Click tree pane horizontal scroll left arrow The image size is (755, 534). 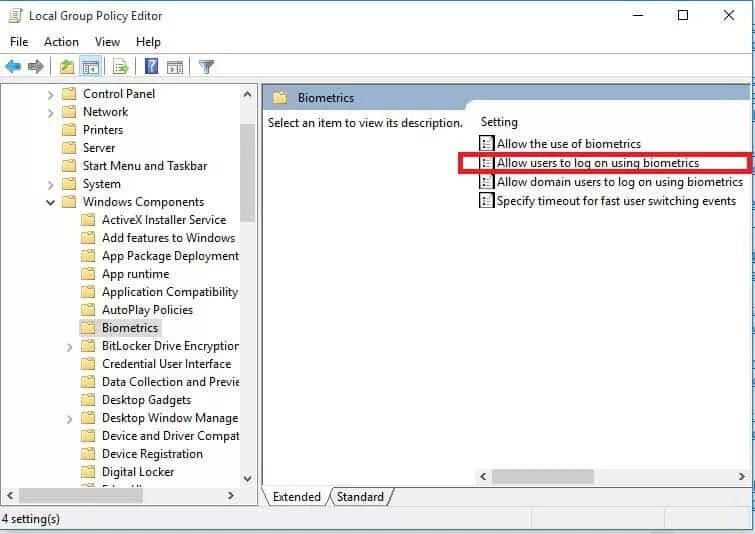(x=10, y=495)
